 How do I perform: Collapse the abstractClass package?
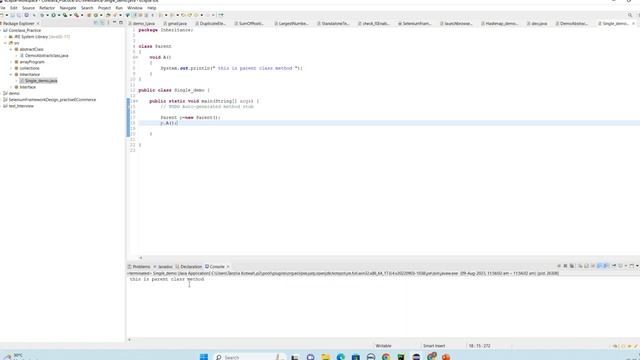tap(11, 49)
